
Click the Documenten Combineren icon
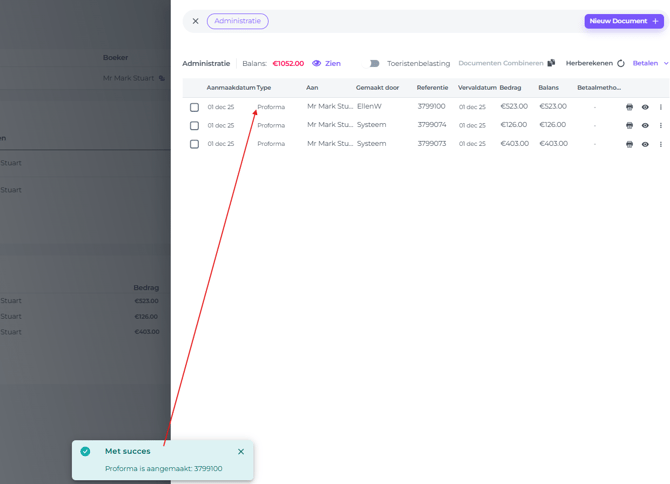(551, 63)
